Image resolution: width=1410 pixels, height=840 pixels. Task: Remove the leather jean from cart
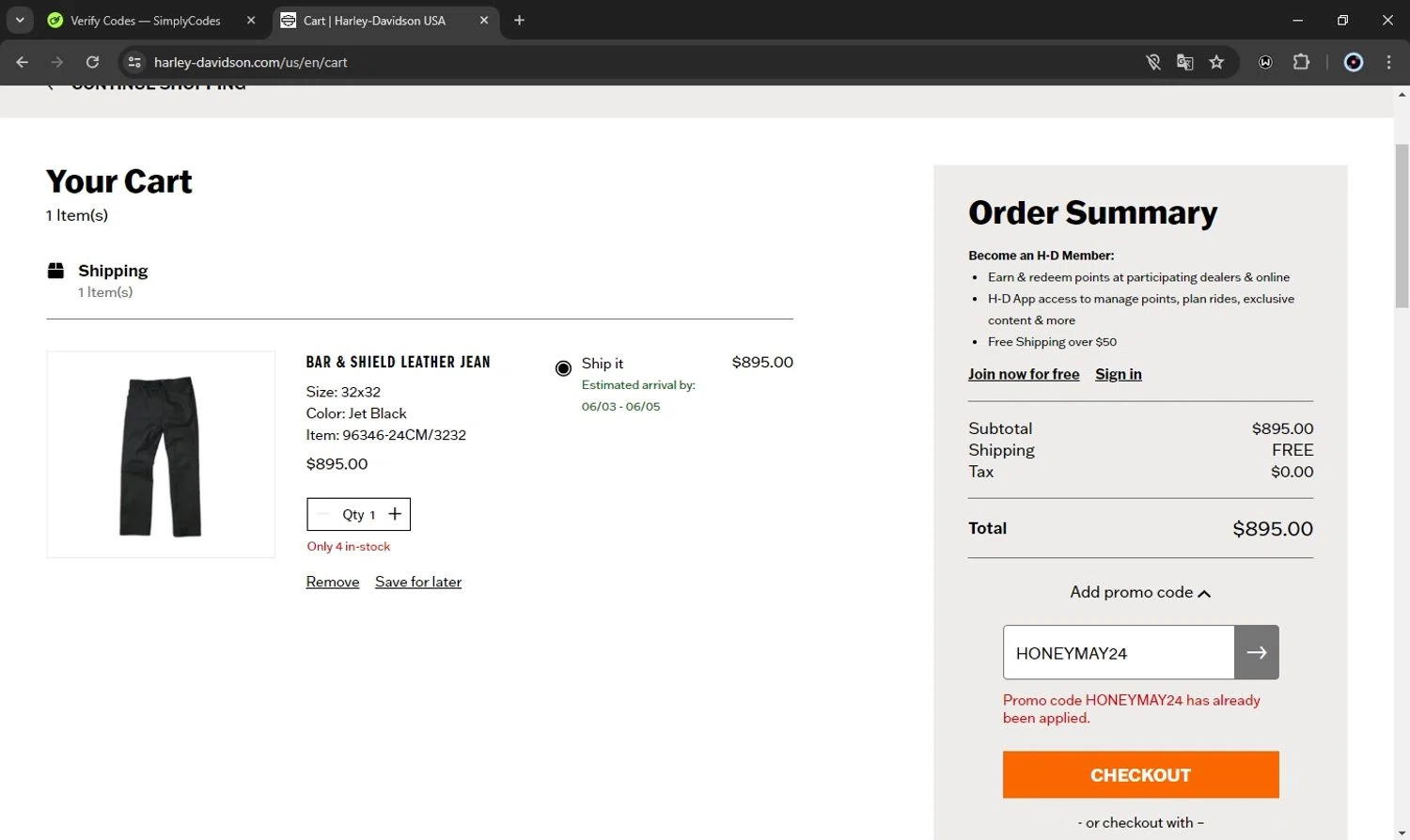[333, 582]
